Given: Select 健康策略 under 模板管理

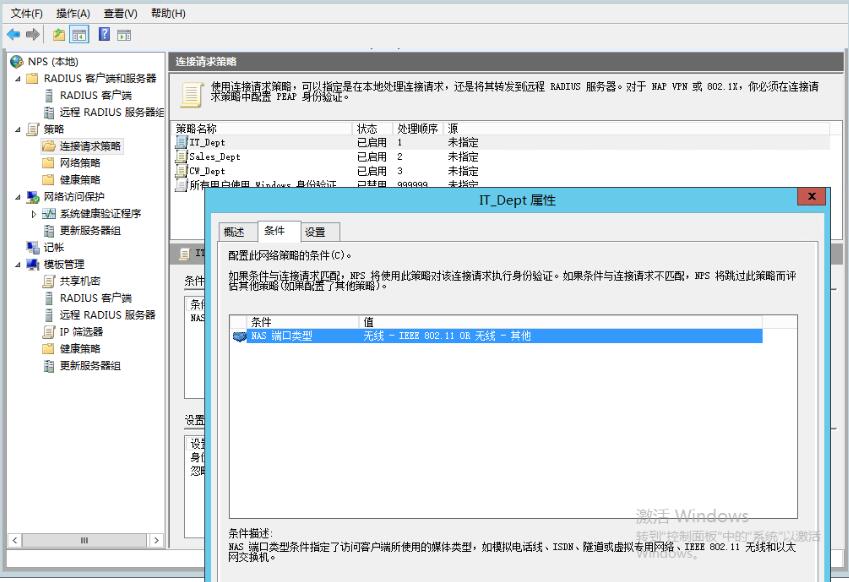Looking at the screenshot, I should point(80,349).
